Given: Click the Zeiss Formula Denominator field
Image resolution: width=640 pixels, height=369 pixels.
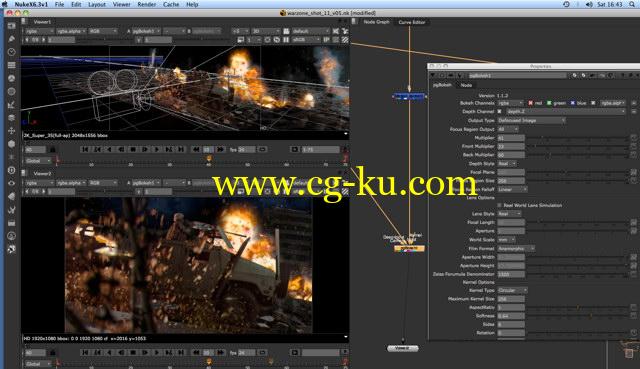Looking at the screenshot, I should [511, 274].
